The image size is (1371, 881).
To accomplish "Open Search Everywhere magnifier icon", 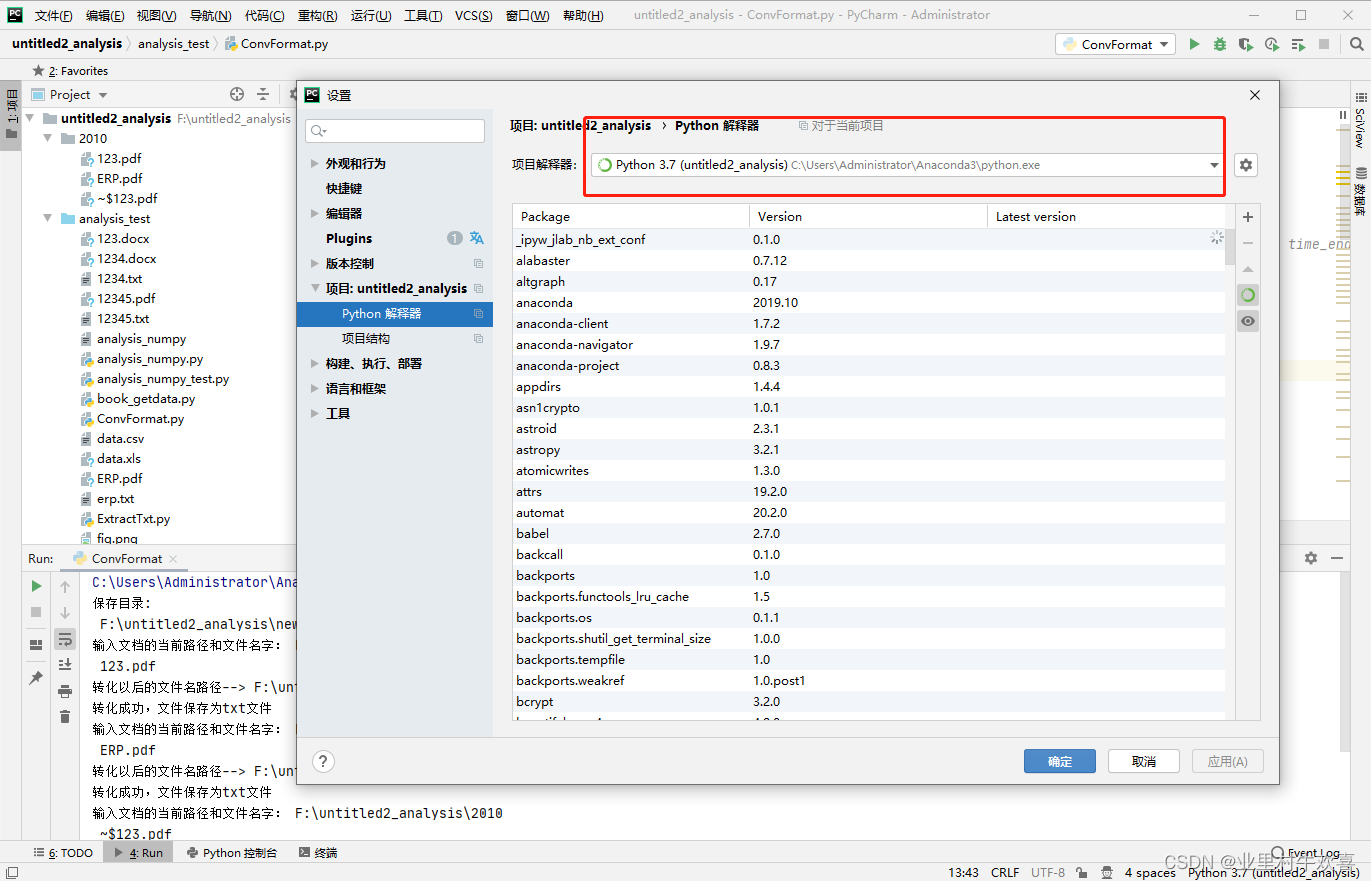I will pyautogui.click(x=1356, y=44).
